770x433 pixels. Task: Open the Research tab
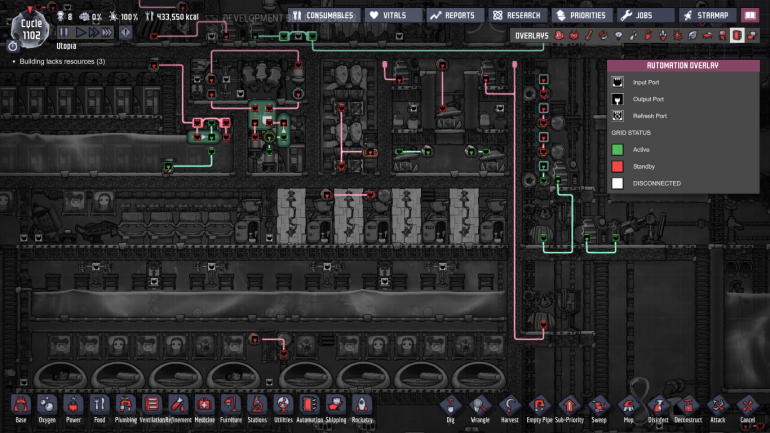(x=518, y=15)
